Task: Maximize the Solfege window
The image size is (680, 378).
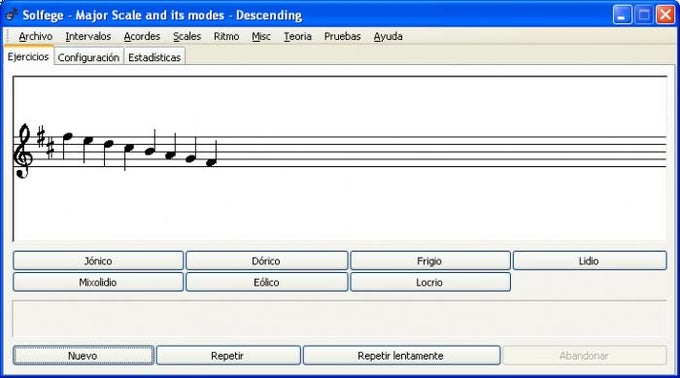Action: pyautogui.click(x=644, y=15)
